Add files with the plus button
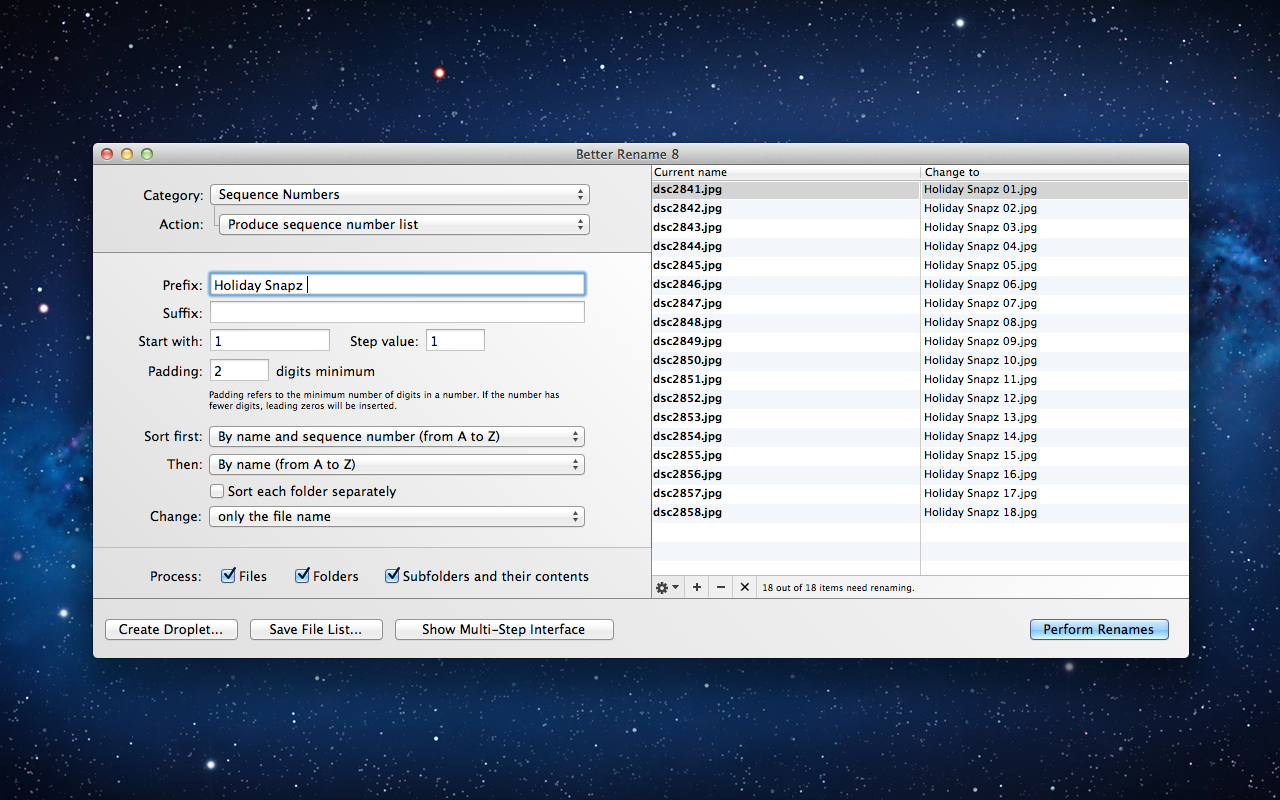1280x800 pixels. point(697,587)
